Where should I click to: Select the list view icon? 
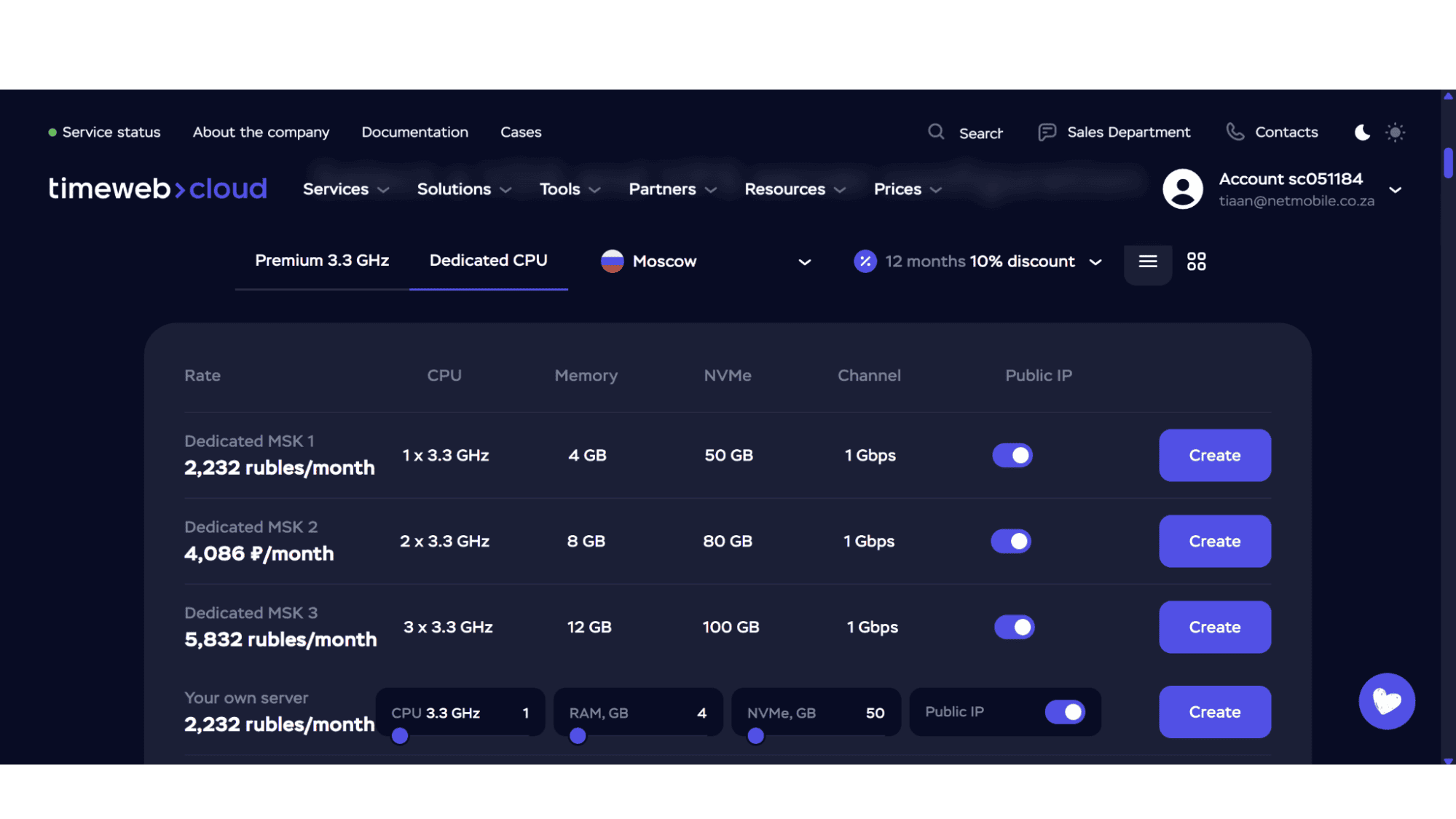pos(1148,261)
